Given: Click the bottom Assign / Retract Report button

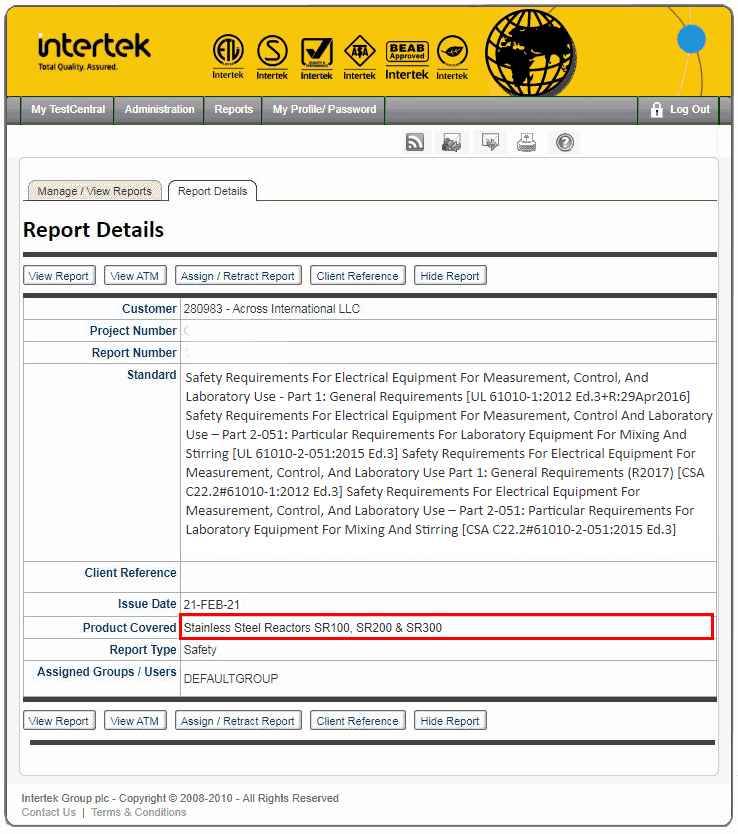Looking at the screenshot, I should (x=238, y=721).
